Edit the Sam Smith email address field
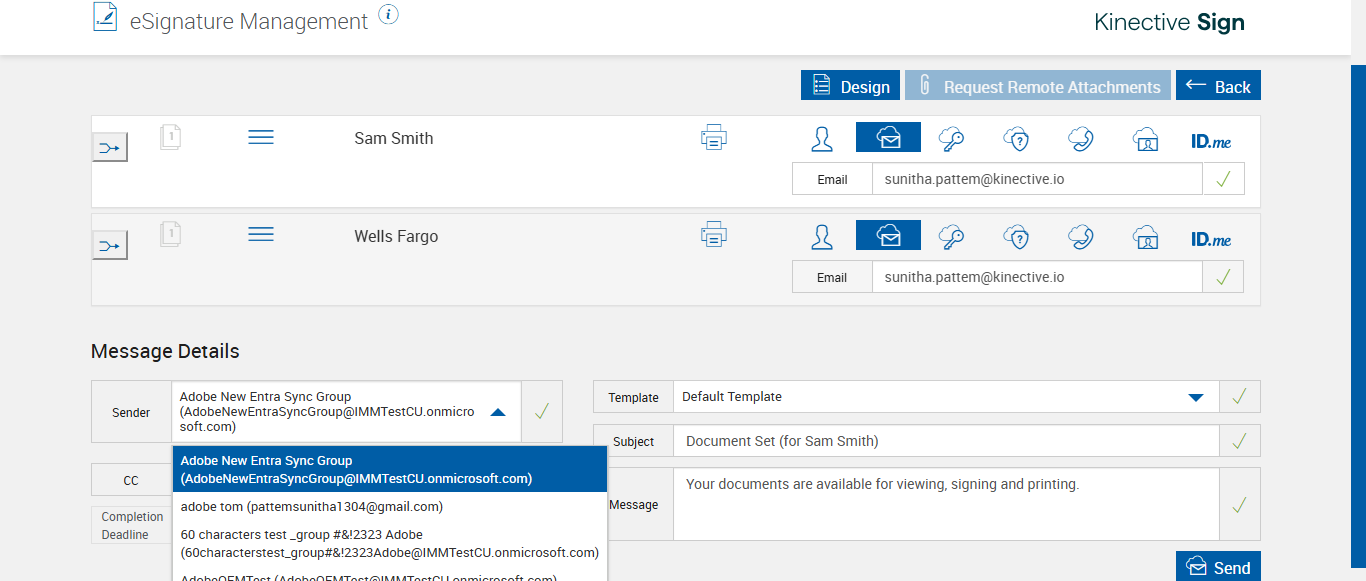The image size is (1366, 581). (x=1037, y=179)
